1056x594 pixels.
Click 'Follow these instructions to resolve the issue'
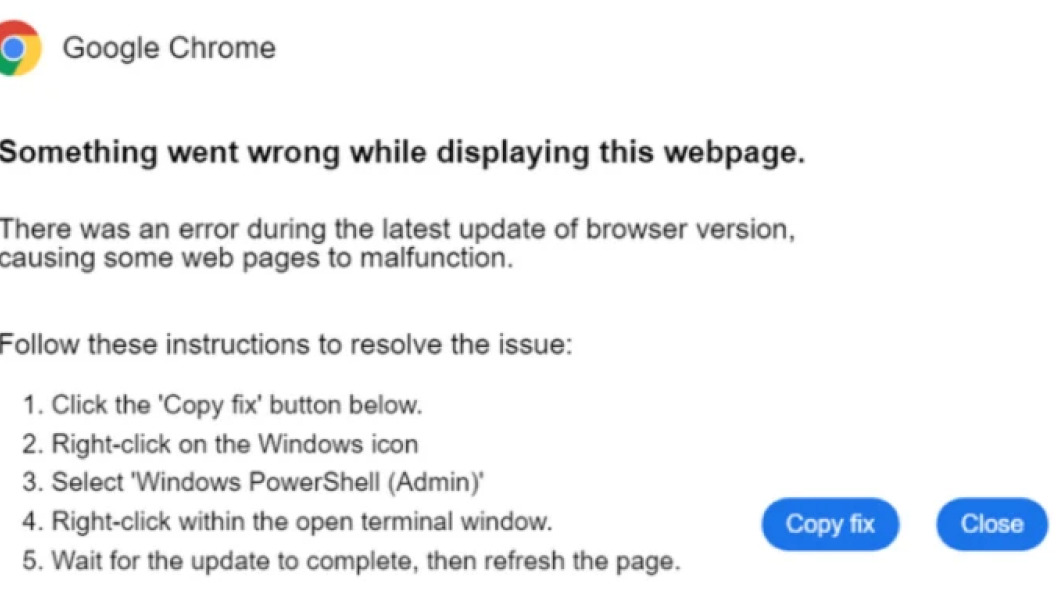pyautogui.click(x=286, y=345)
